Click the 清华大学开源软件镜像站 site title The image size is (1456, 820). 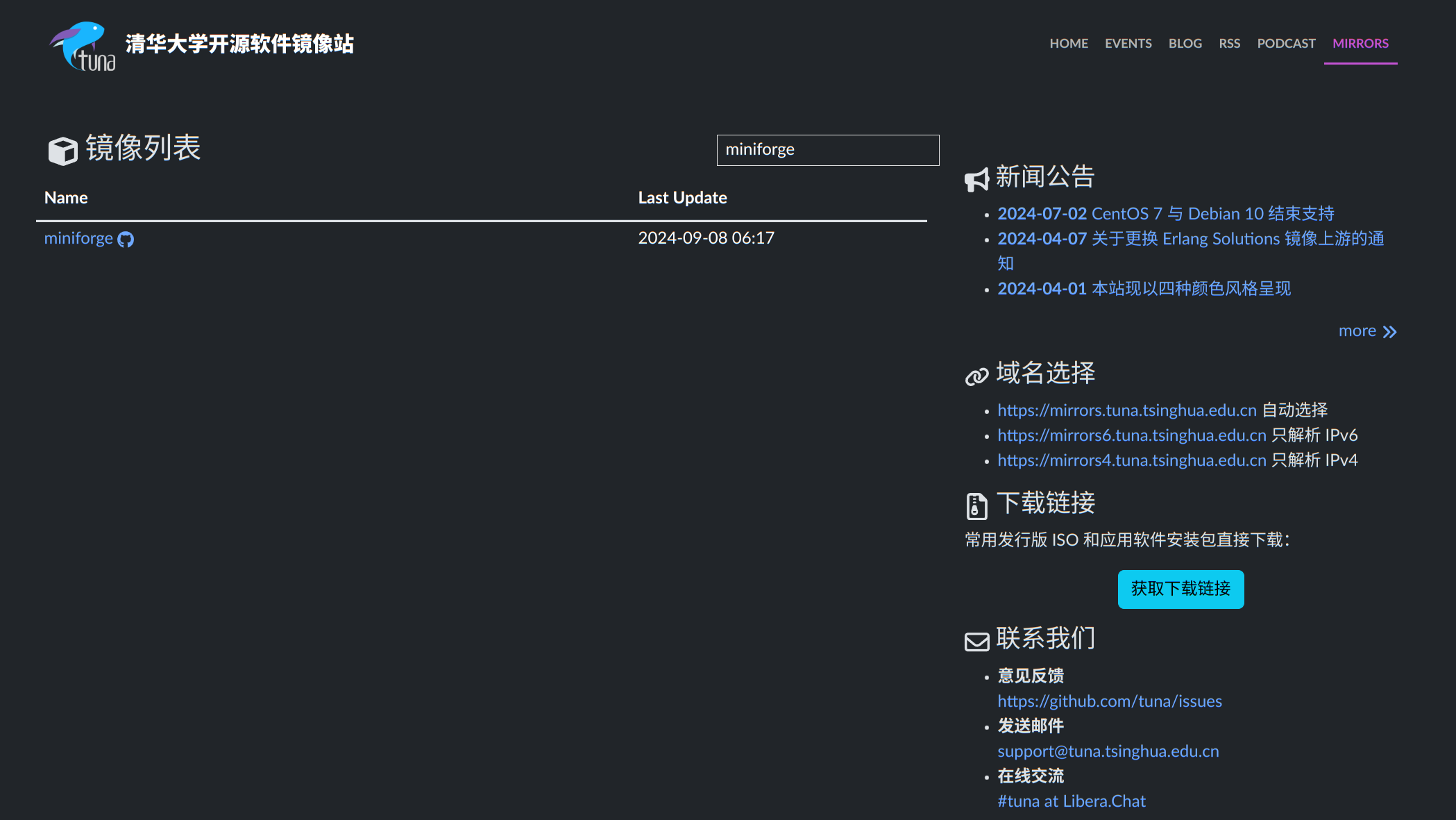coord(239,44)
